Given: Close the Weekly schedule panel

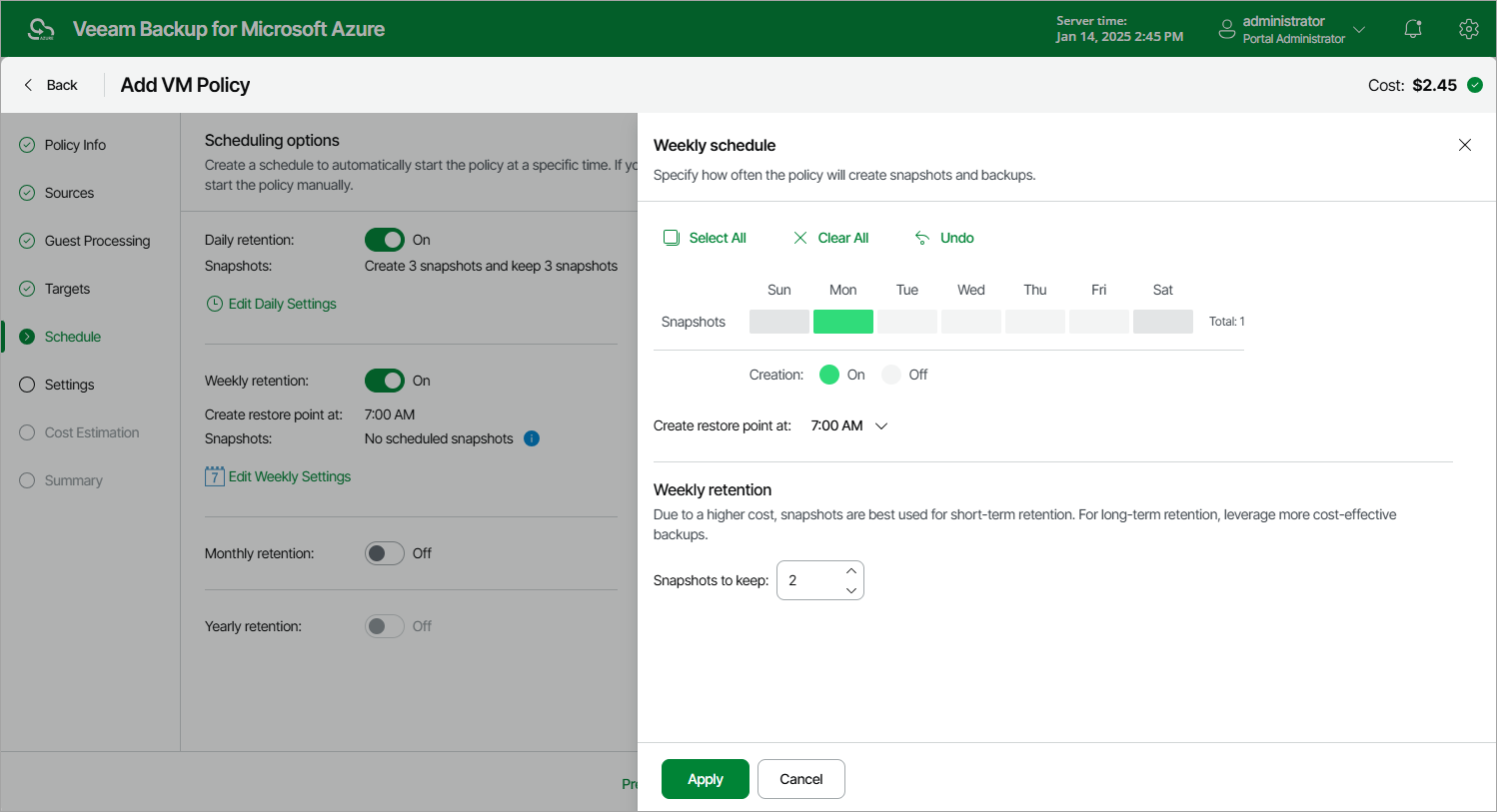Looking at the screenshot, I should tap(1465, 145).
